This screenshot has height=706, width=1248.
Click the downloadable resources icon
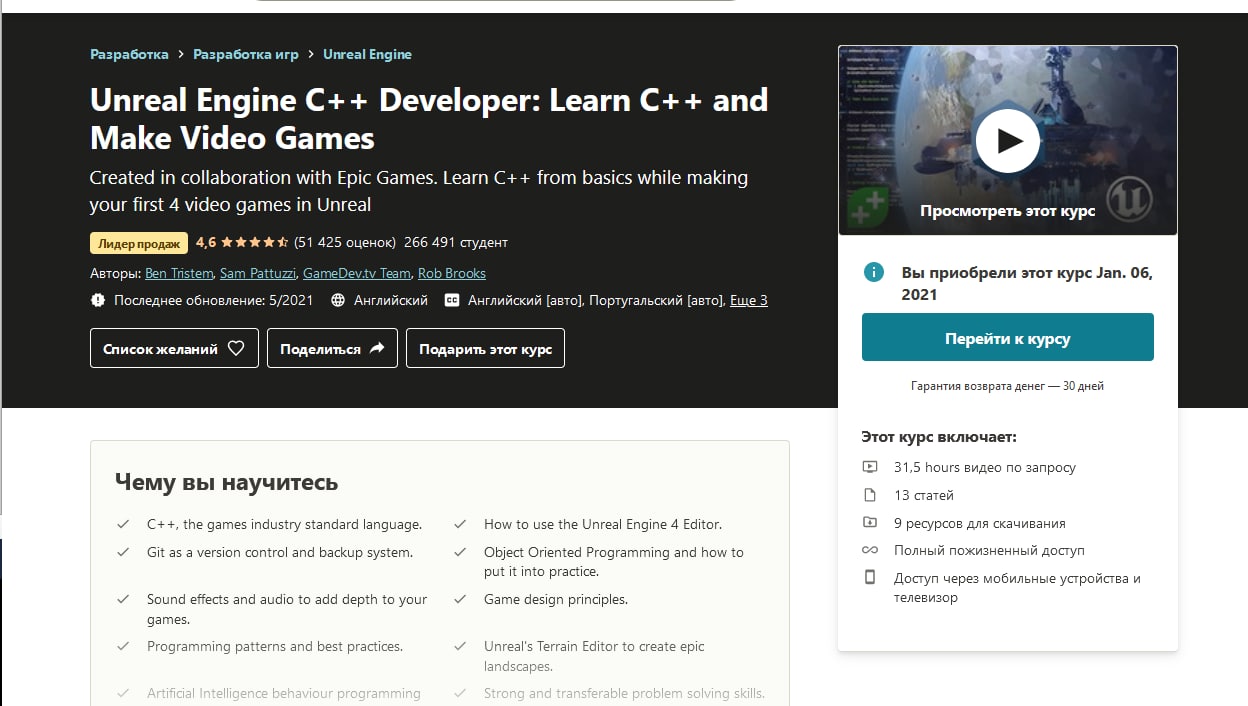coord(870,523)
